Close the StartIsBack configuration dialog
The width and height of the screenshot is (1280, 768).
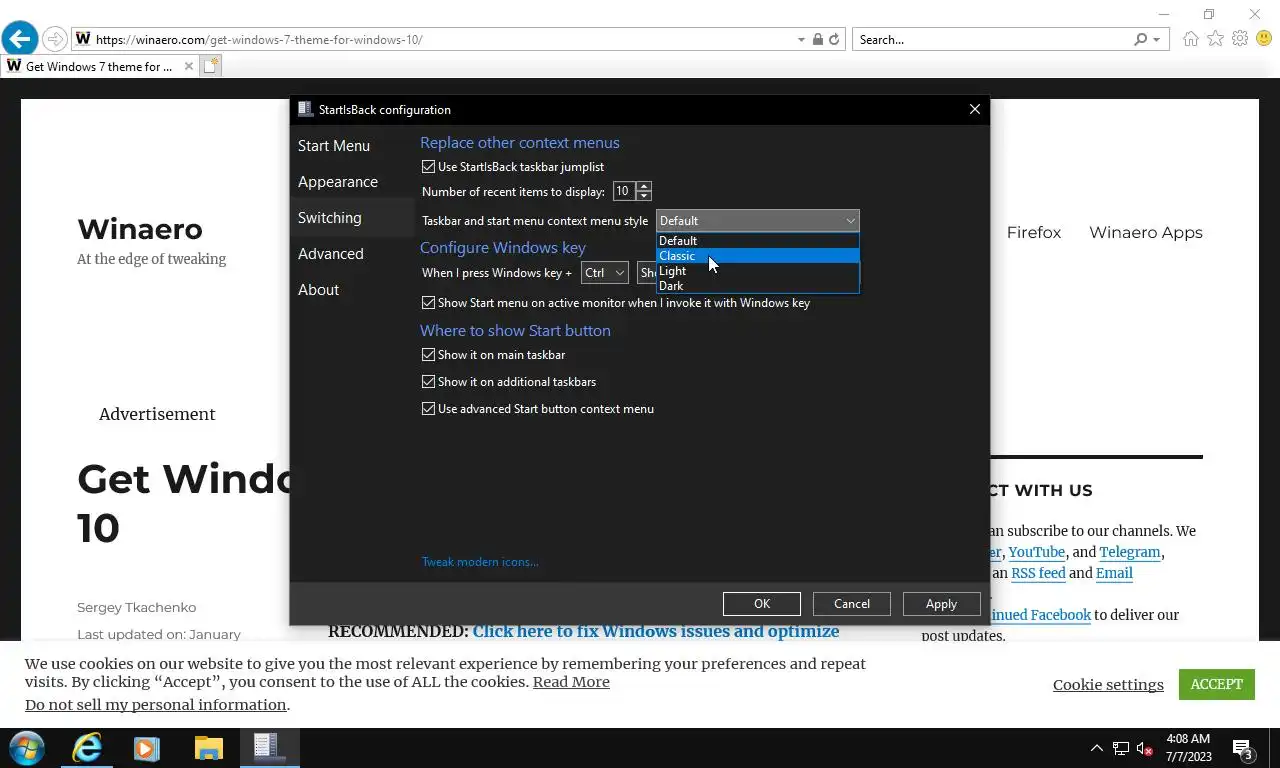coord(974,109)
